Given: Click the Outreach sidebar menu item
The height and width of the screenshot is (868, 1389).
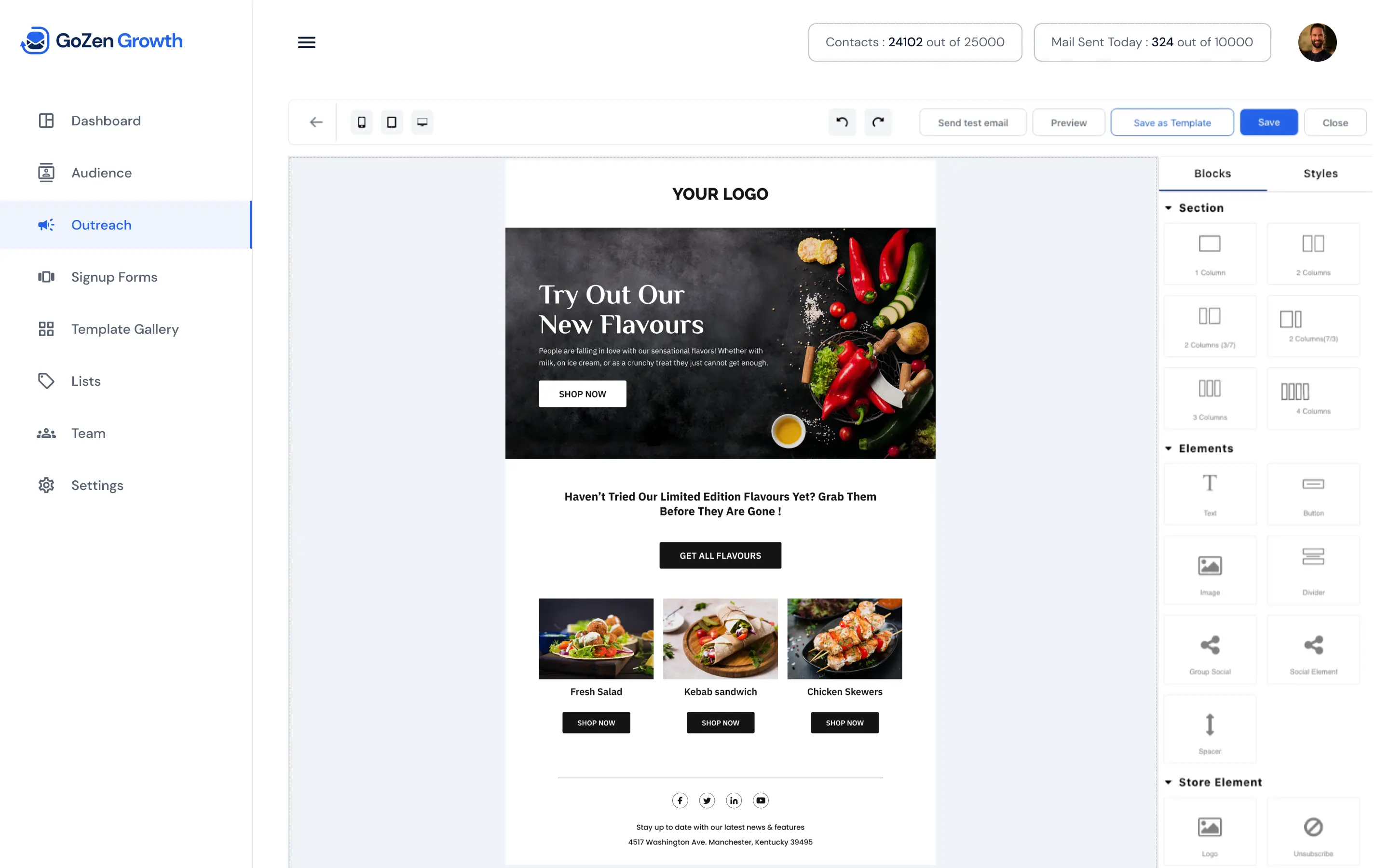Looking at the screenshot, I should pos(101,224).
